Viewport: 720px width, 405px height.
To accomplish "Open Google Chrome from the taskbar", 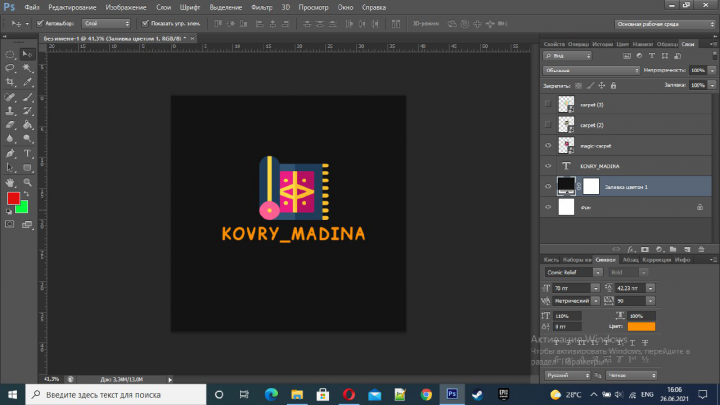I will pos(426,394).
